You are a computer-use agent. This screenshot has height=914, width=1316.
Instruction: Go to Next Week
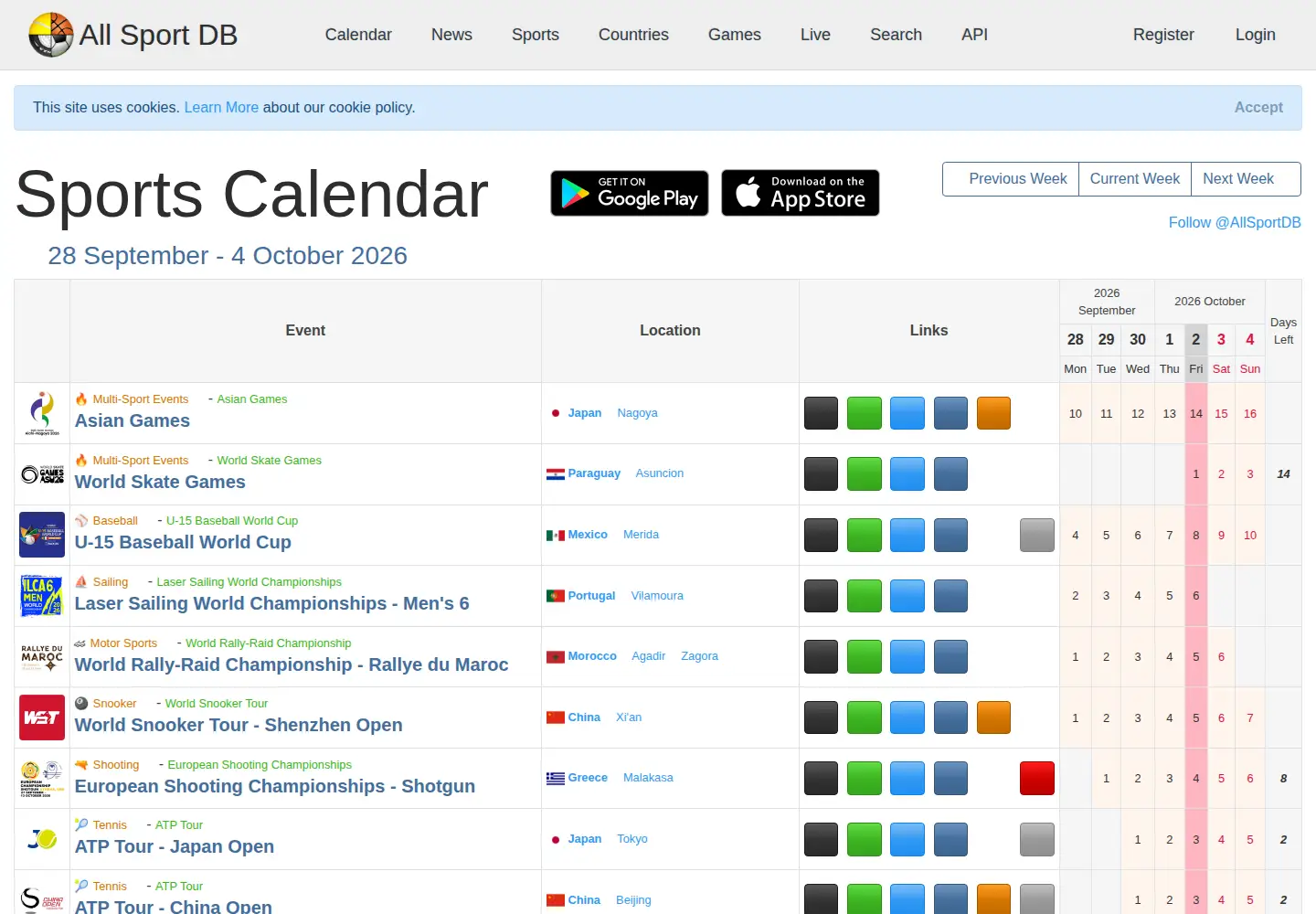point(1246,179)
